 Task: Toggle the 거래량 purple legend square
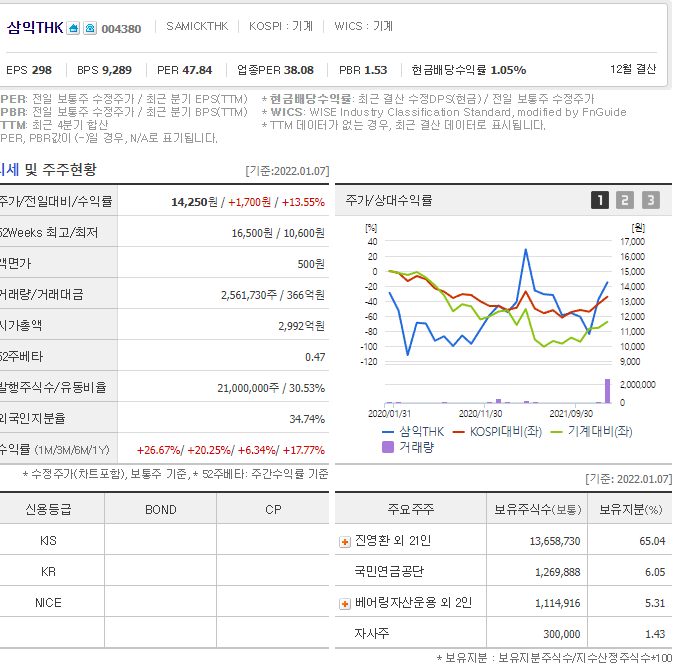408,447
